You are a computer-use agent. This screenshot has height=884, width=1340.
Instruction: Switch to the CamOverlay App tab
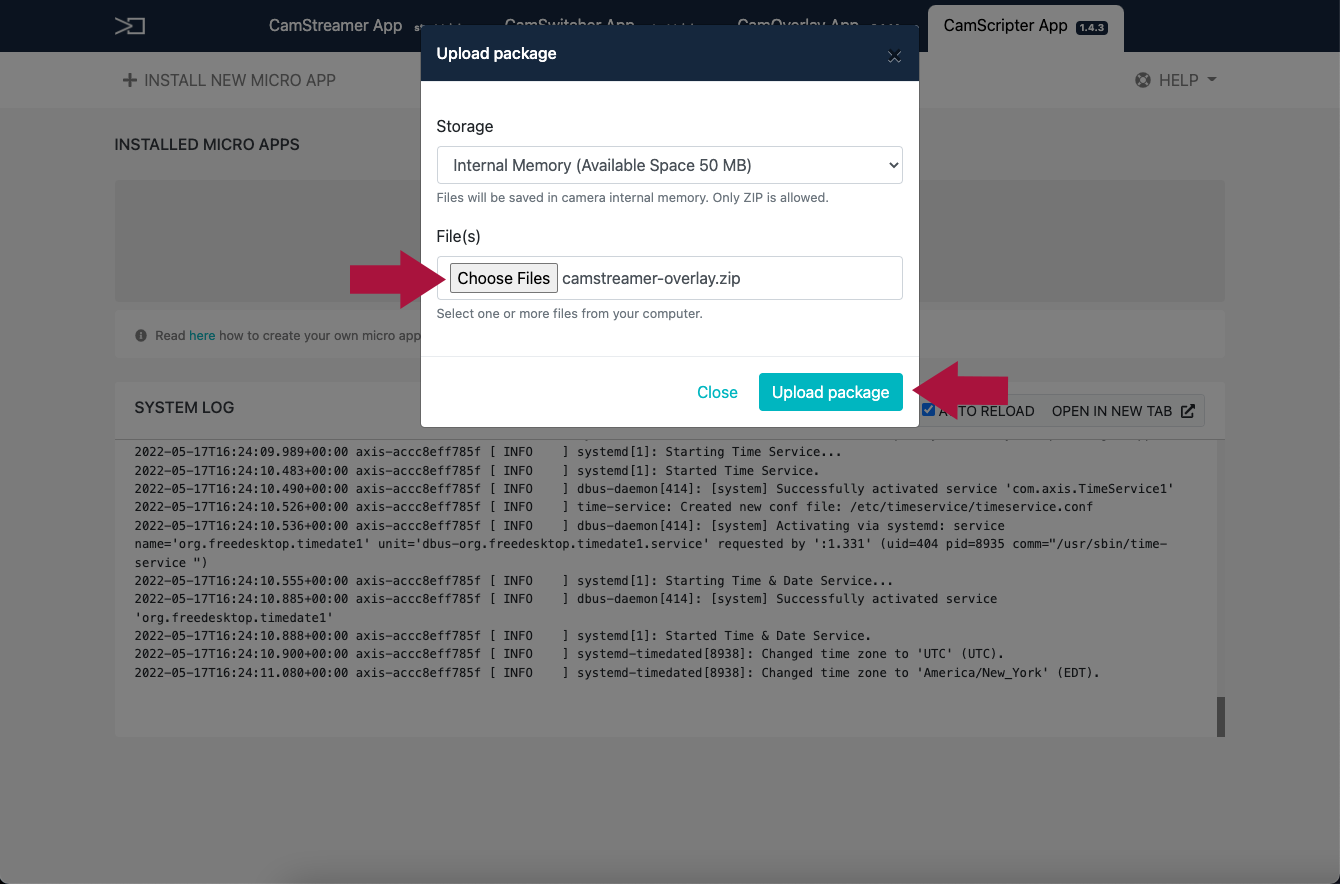coord(797,26)
